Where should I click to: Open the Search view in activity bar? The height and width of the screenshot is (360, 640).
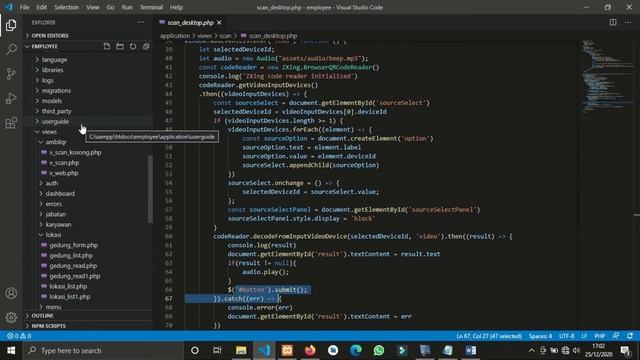(x=11, y=49)
